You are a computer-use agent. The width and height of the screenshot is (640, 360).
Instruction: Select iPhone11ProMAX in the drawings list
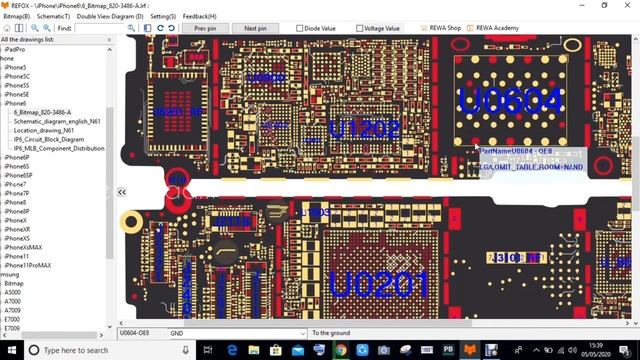click(28, 265)
